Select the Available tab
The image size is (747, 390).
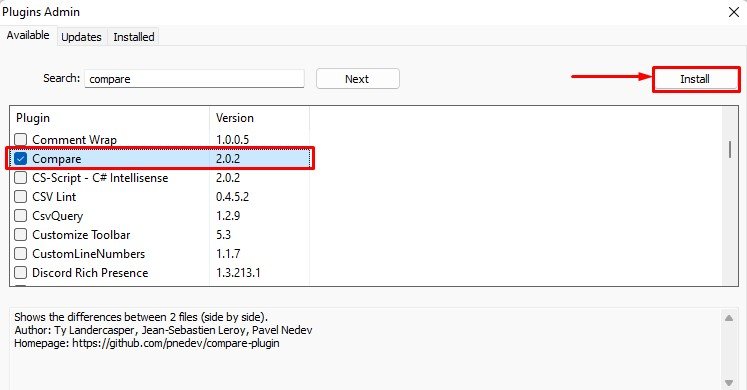coord(28,35)
